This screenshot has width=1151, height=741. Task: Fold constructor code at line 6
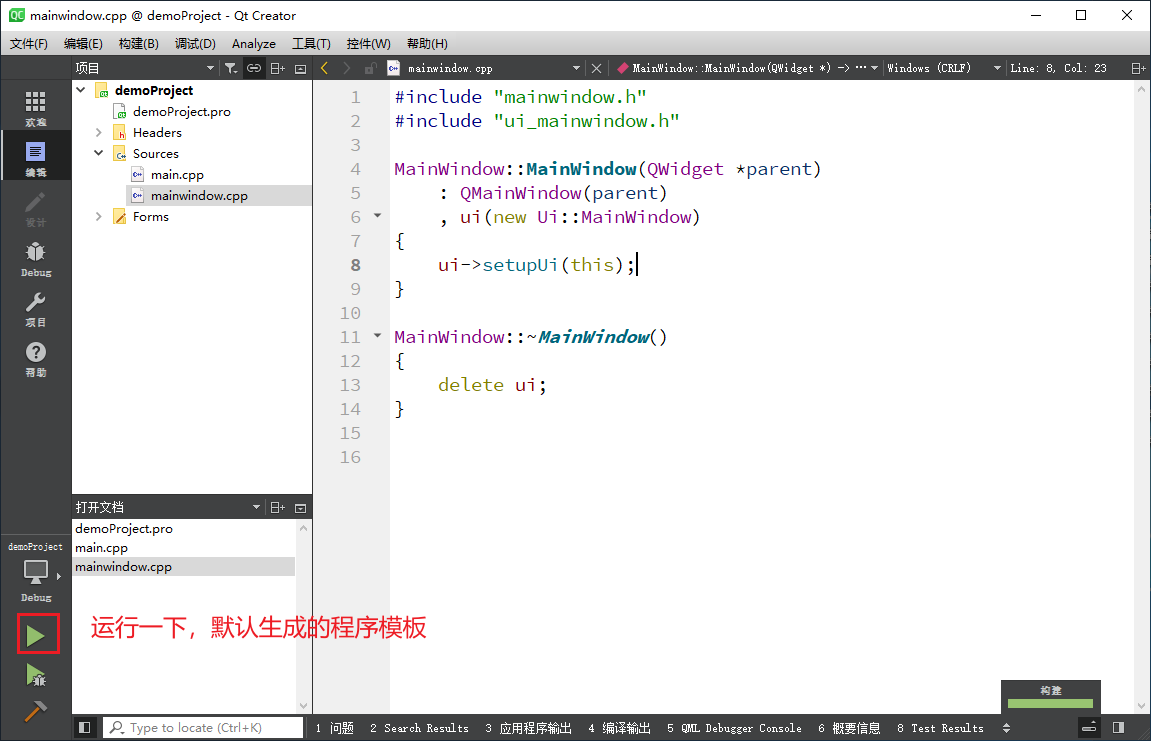tap(377, 216)
